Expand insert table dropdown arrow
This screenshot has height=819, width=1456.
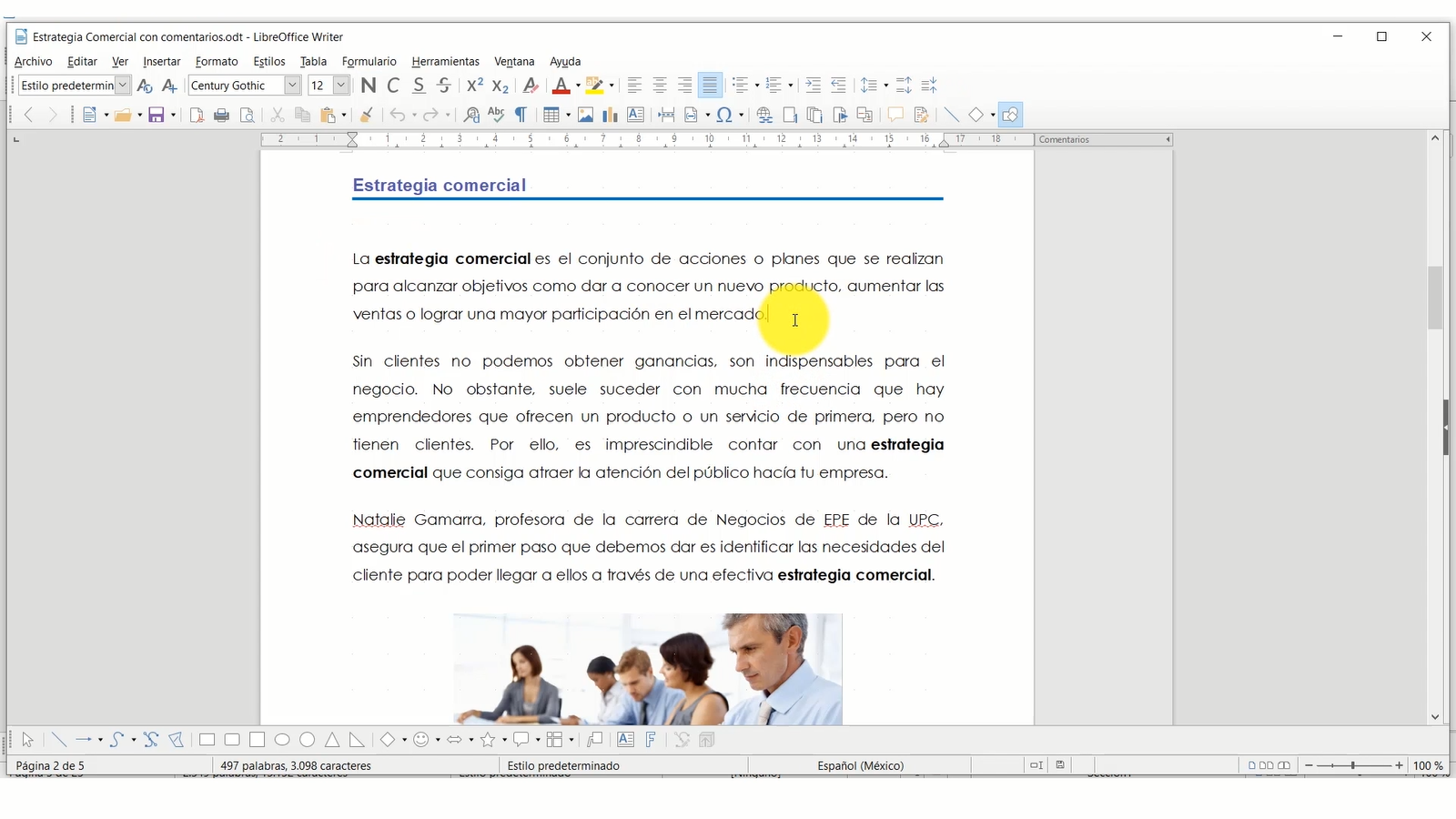pyautogui.click(x=568, y=115)
